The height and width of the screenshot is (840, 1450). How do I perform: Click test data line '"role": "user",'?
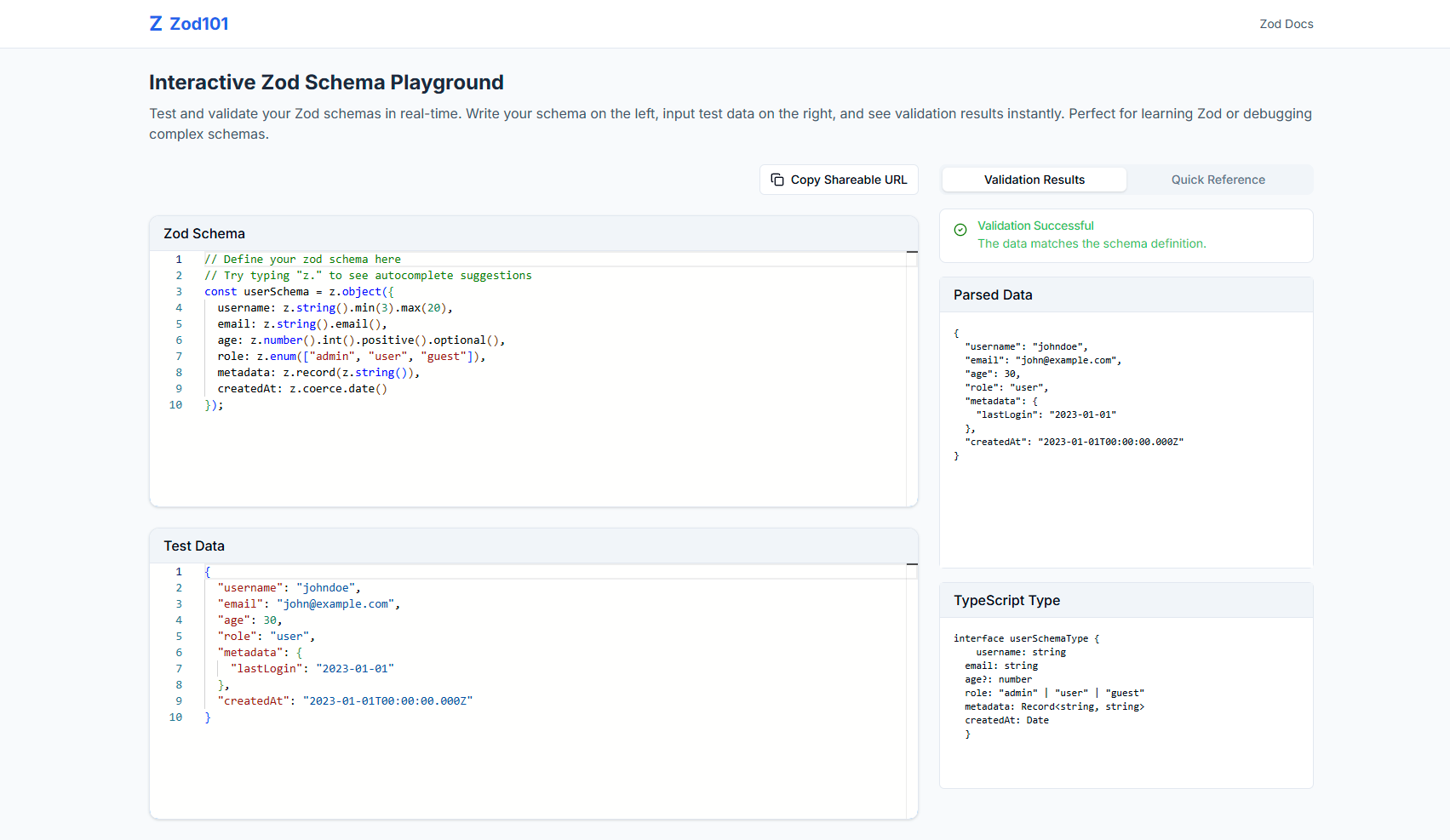click(x=266, y=637)
